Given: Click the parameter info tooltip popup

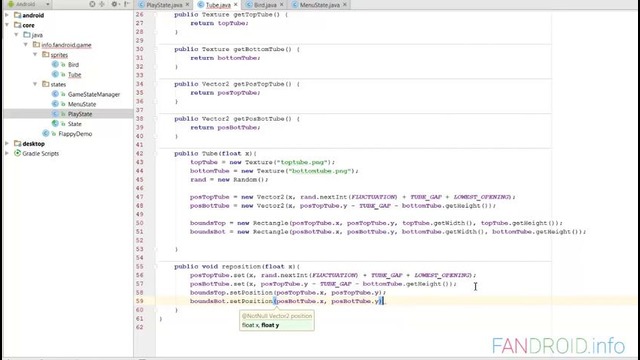Looking at the screenshot, I should coord(277,320).
